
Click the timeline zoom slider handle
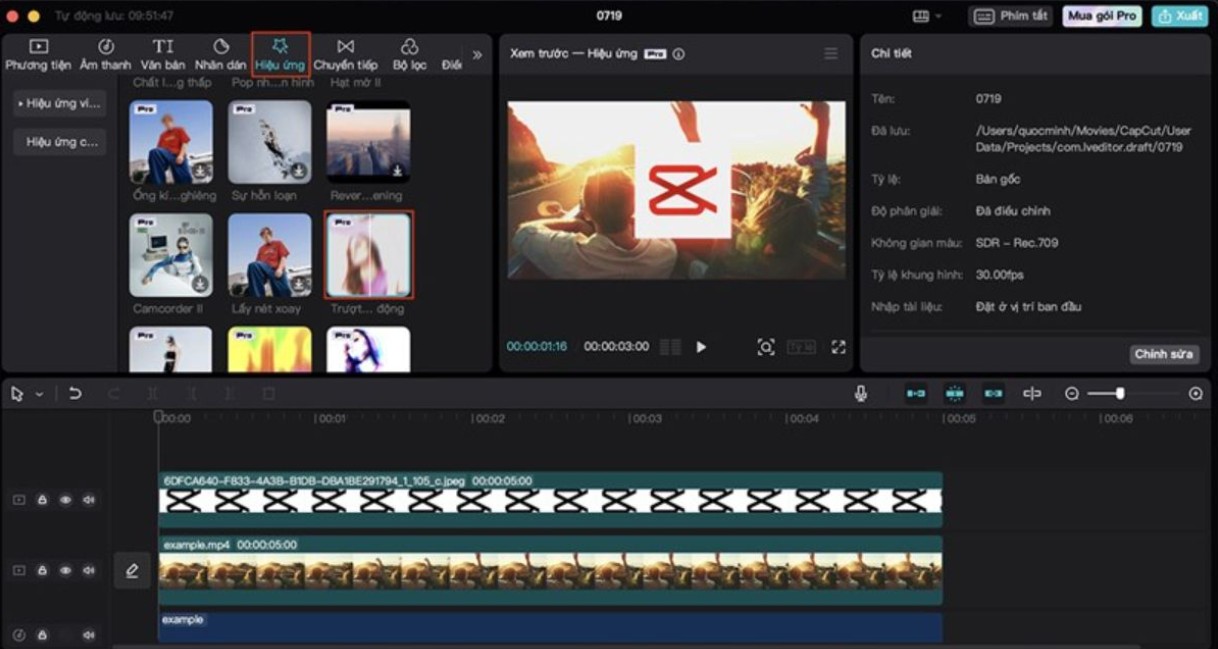[1120, 394]
